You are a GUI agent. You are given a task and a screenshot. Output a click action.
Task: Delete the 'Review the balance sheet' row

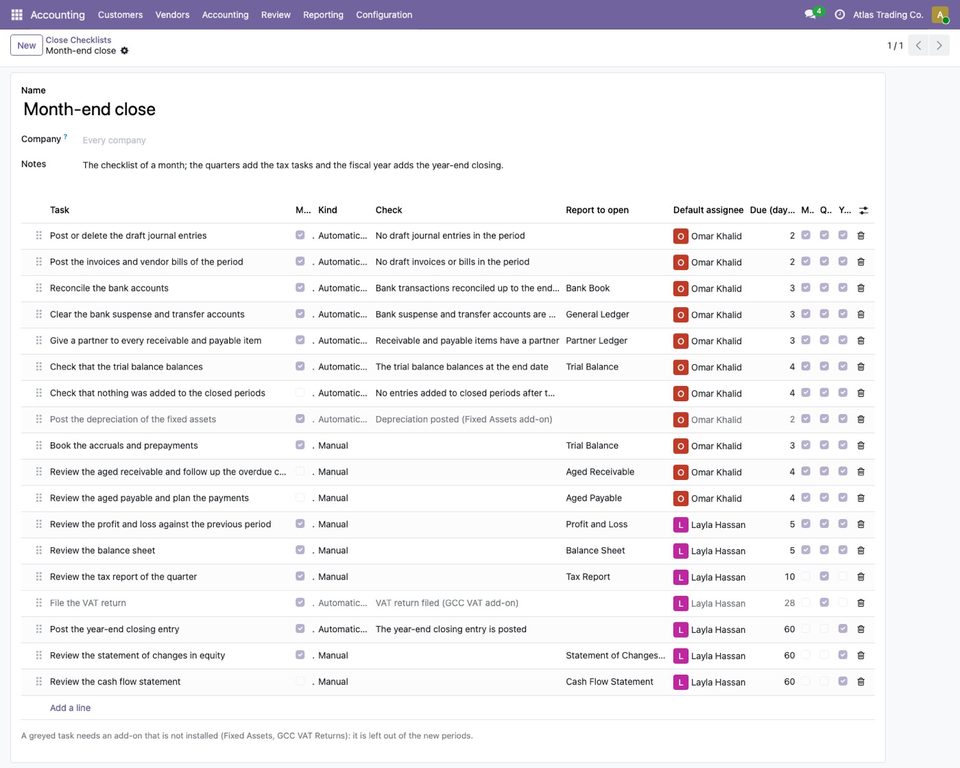[x=861, y=551]
